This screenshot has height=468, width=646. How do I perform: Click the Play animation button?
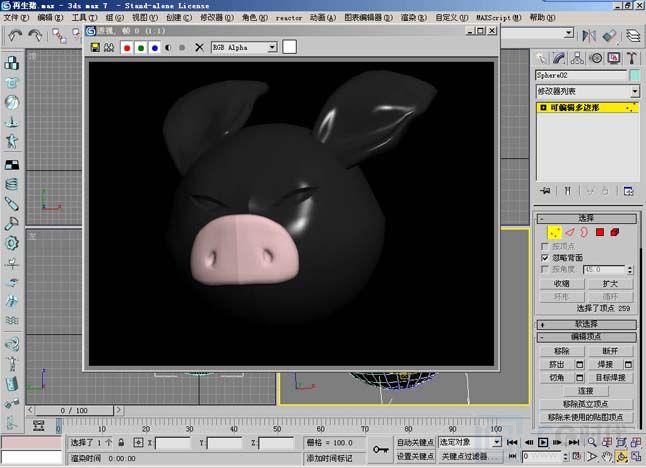(x=543, y=442)
